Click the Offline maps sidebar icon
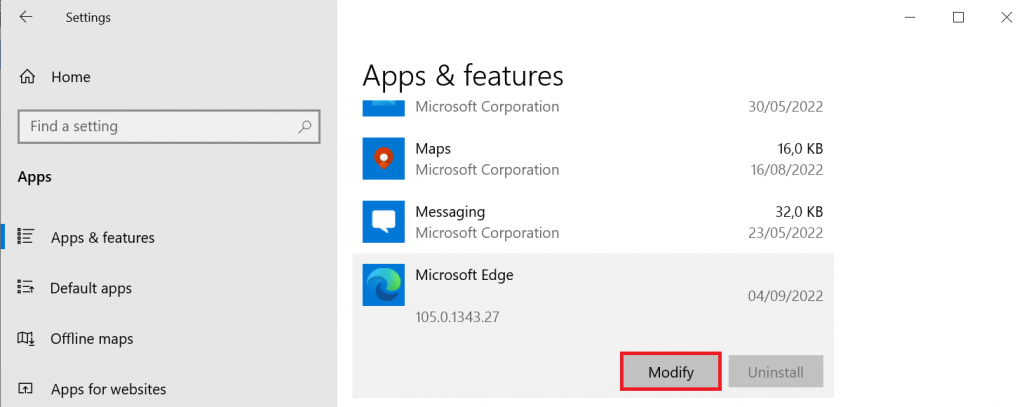 (27, 339)
